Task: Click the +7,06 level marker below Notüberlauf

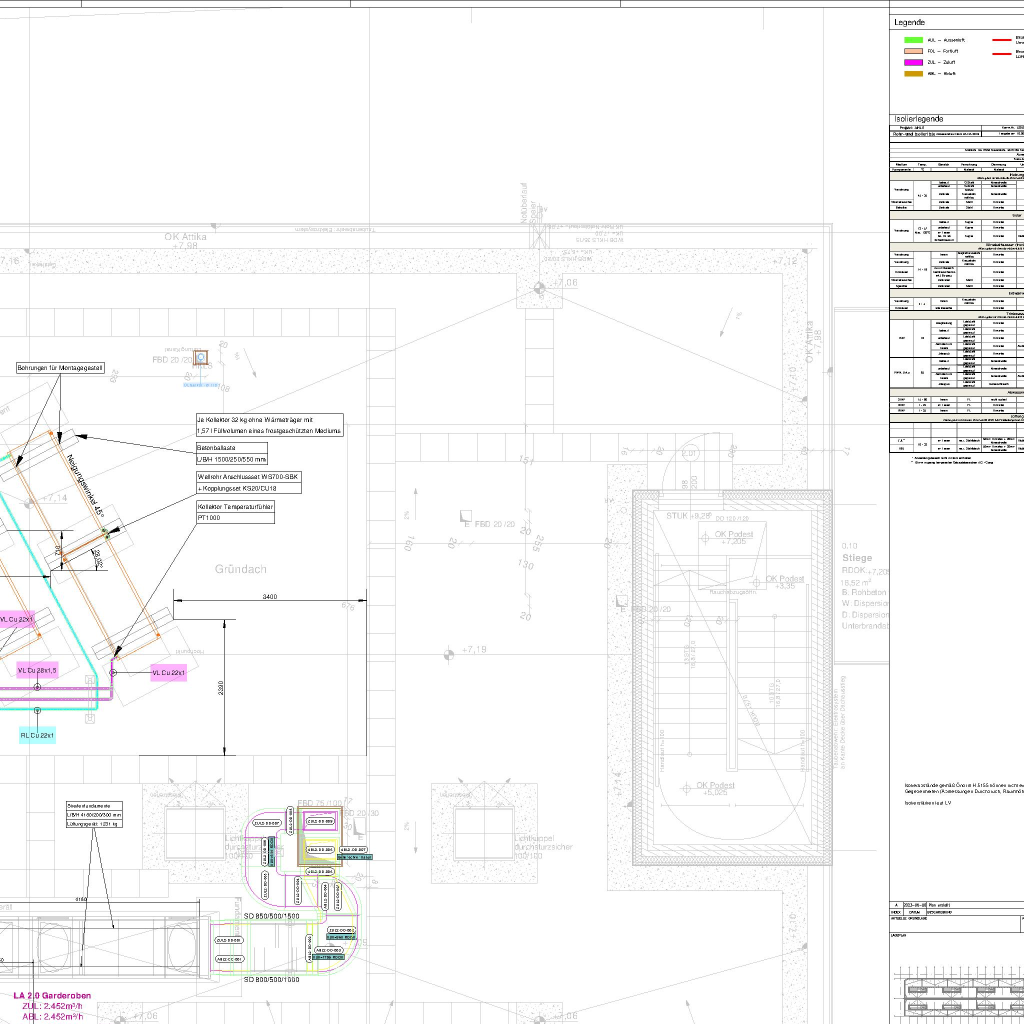Action: [541, 288]
